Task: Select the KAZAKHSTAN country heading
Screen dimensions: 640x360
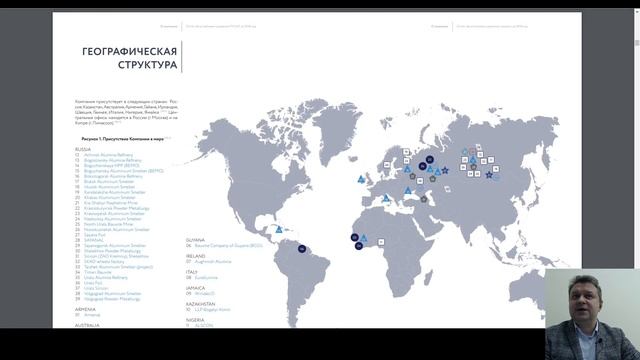Action: click(x=200, y=304)
